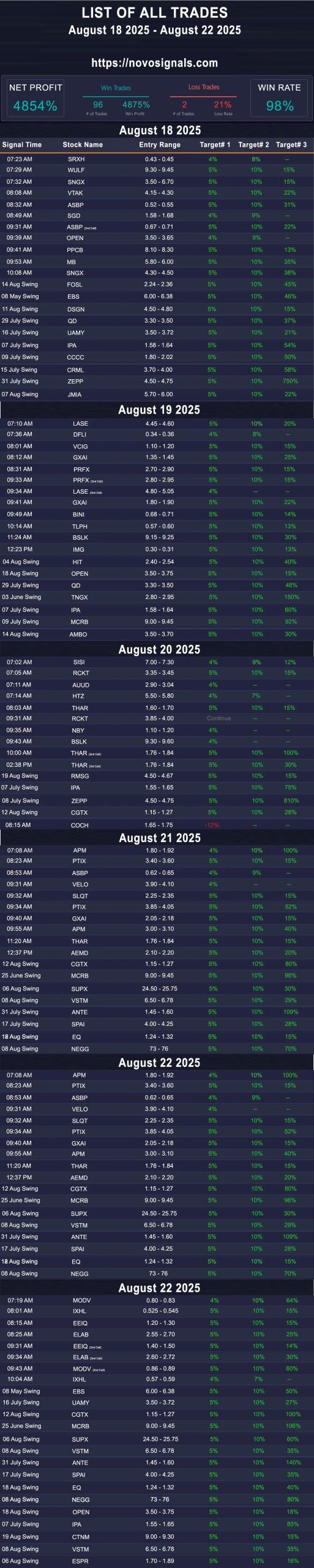Select the Loss Trades count of 2

coord(184,105)
